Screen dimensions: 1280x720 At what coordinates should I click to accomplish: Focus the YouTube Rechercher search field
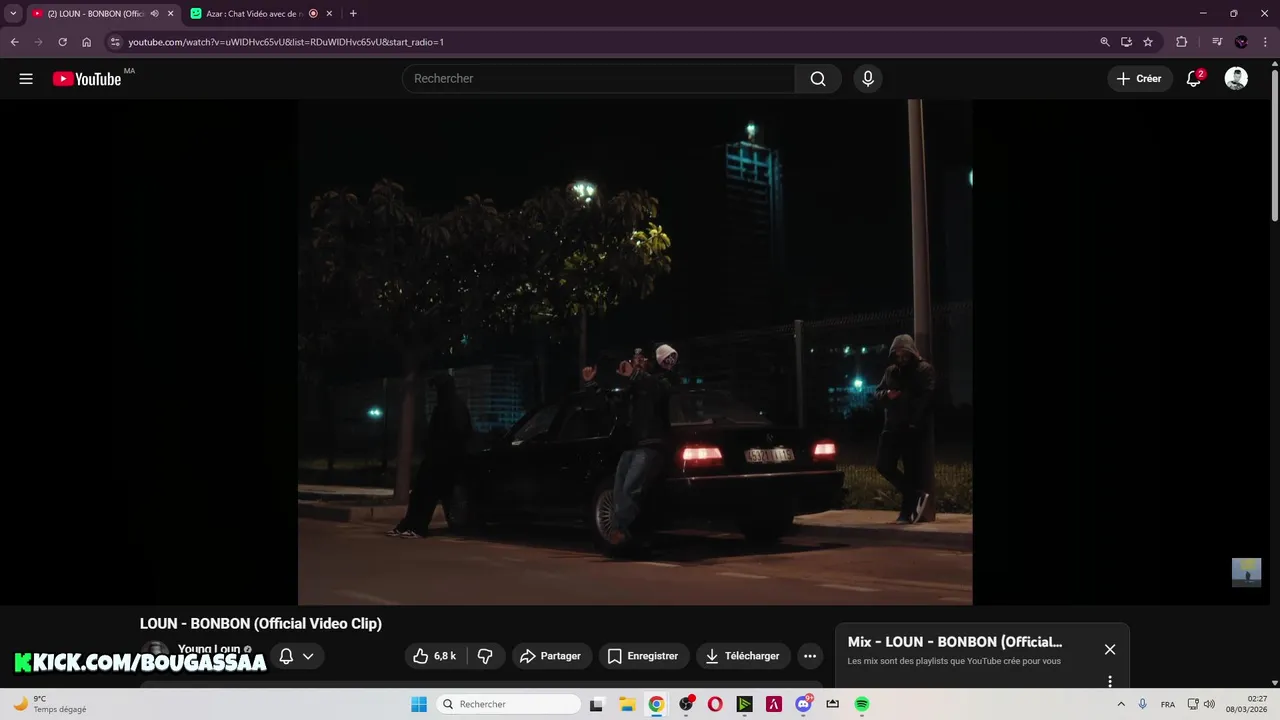599,79
